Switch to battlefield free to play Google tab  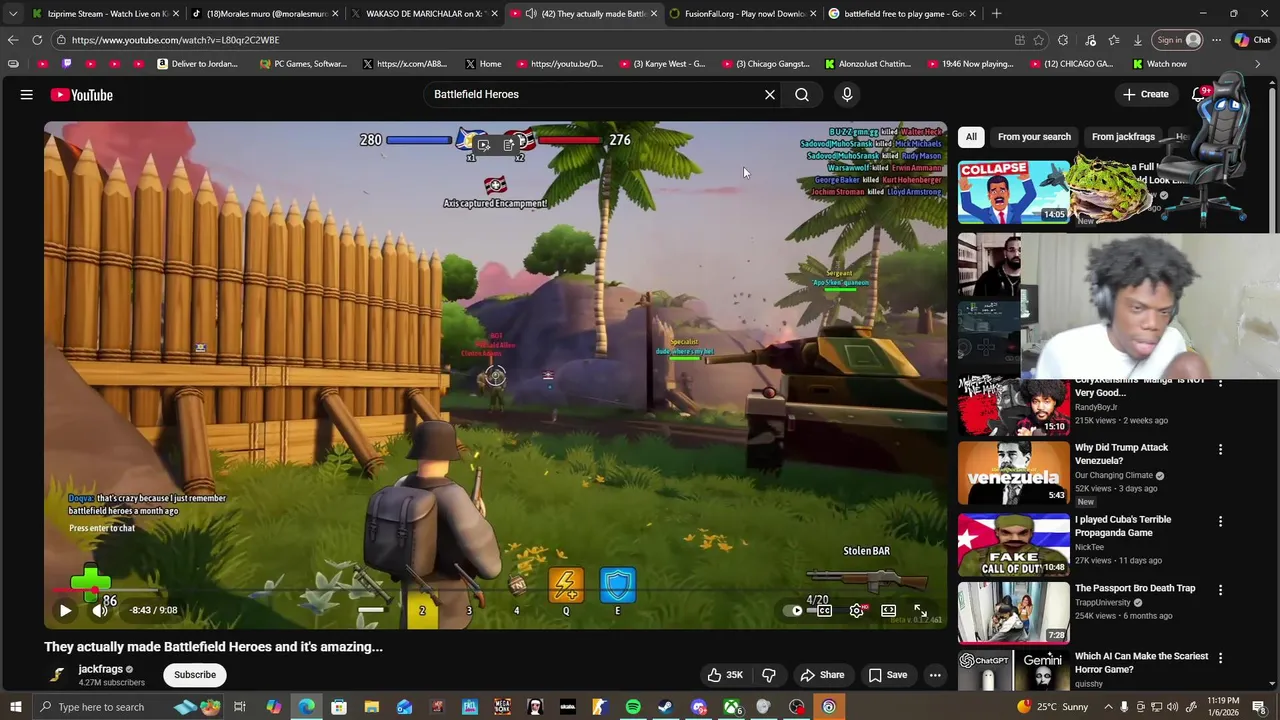click(904, 14)
